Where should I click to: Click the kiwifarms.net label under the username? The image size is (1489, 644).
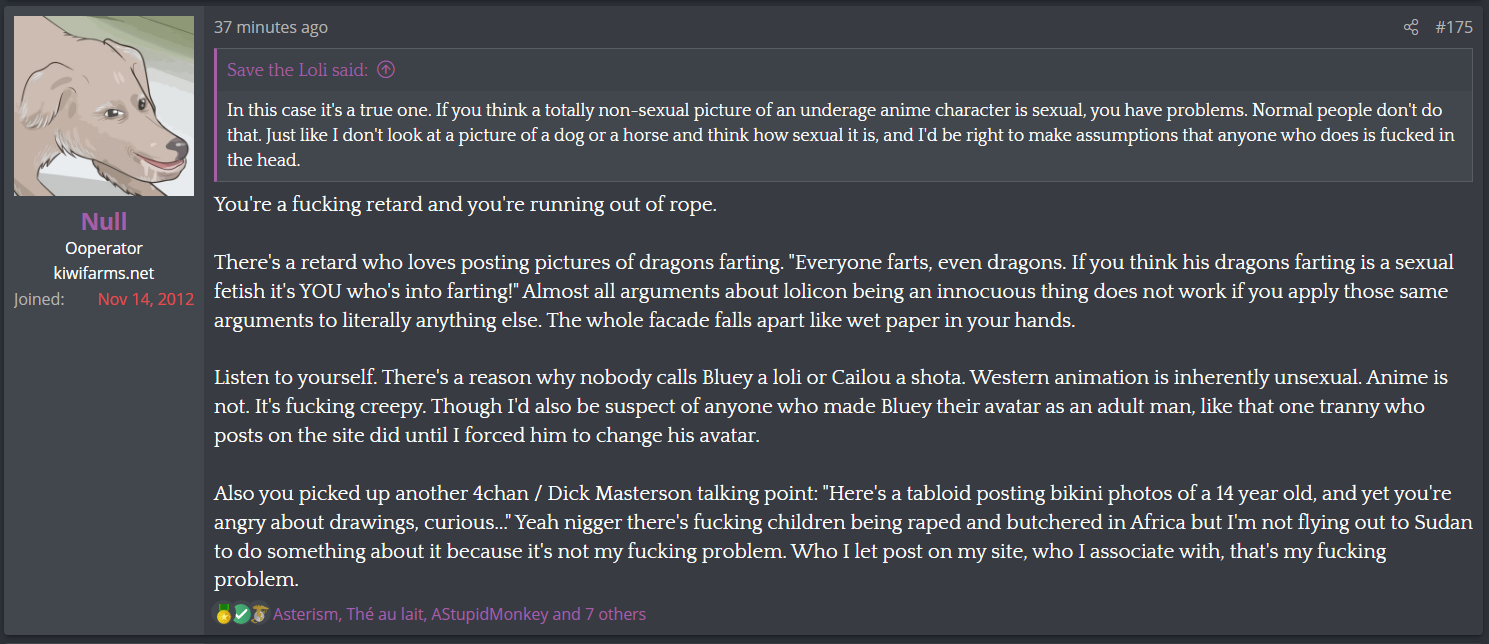click(x=104, y=273)
